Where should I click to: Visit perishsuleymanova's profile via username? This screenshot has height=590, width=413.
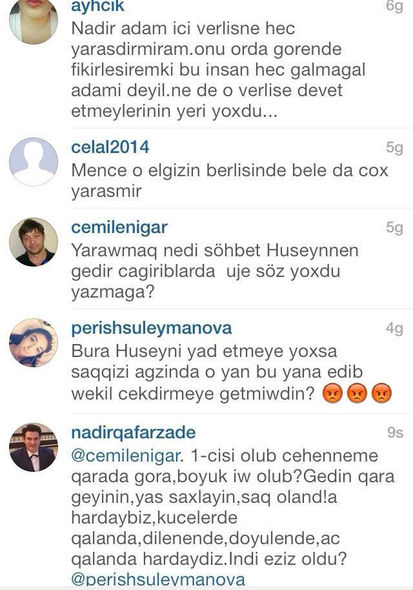click(152, 328)
